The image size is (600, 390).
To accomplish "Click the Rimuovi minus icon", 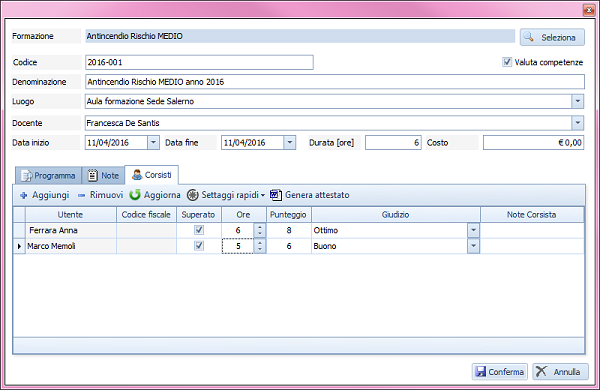I will pos(81,195).
